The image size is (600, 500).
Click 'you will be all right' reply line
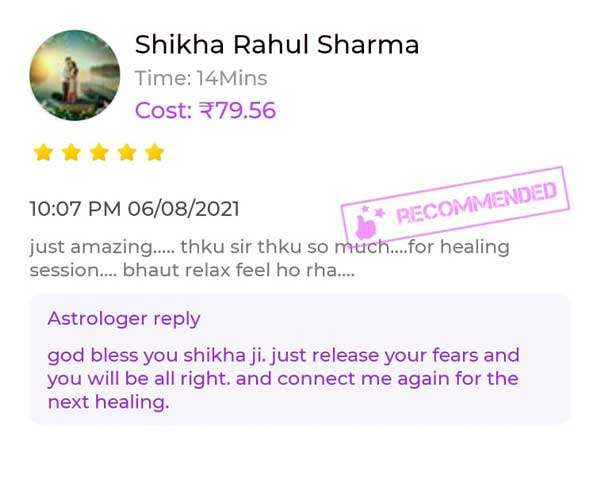click(283, 379)
